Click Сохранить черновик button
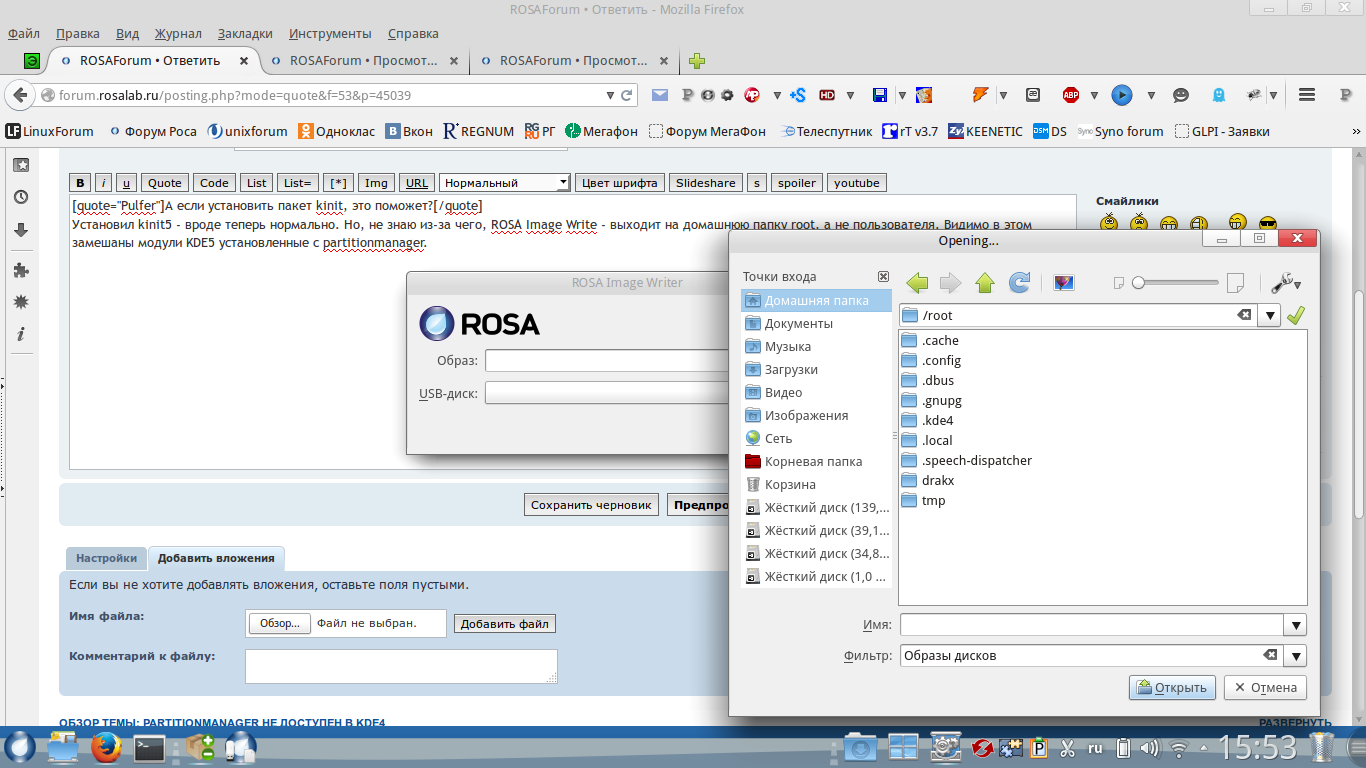1366x768 pixels. [591, 505]
